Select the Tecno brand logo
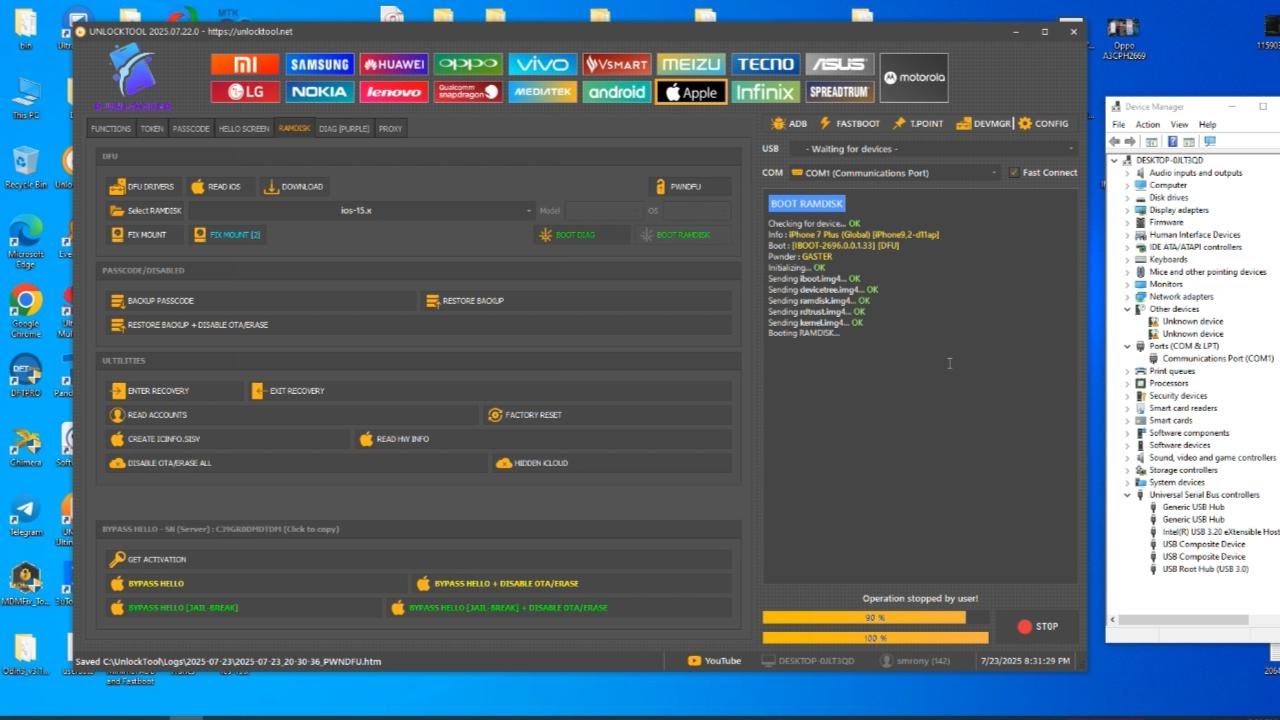Screen dimensions: 1280x720 point(765,64)
